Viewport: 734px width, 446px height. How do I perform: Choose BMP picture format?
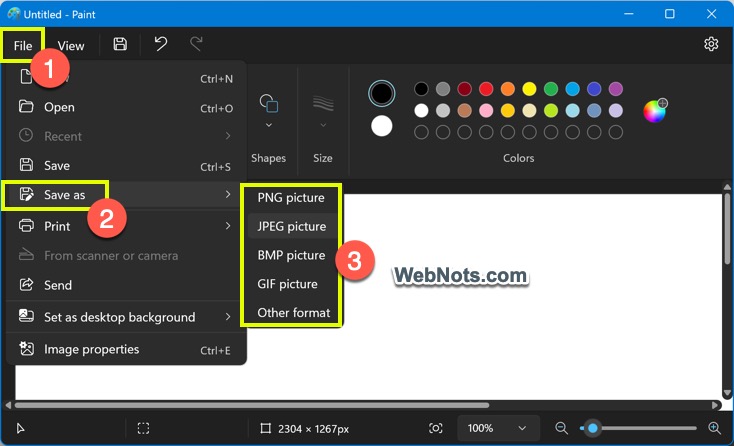tap(291, 255)
